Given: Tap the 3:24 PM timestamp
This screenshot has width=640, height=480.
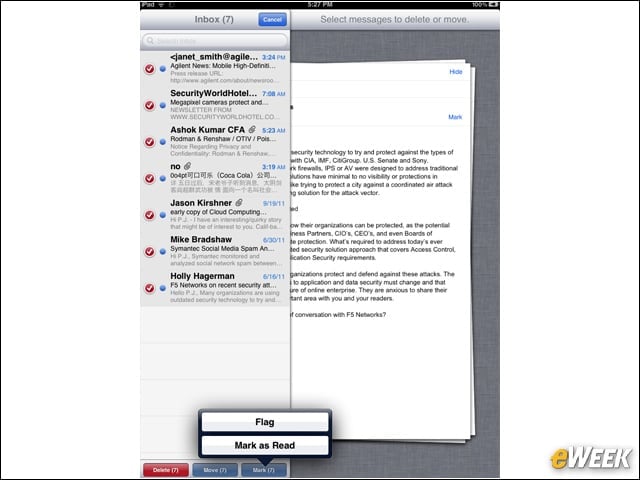Looking at the screenshot, I should coord(273,58).
